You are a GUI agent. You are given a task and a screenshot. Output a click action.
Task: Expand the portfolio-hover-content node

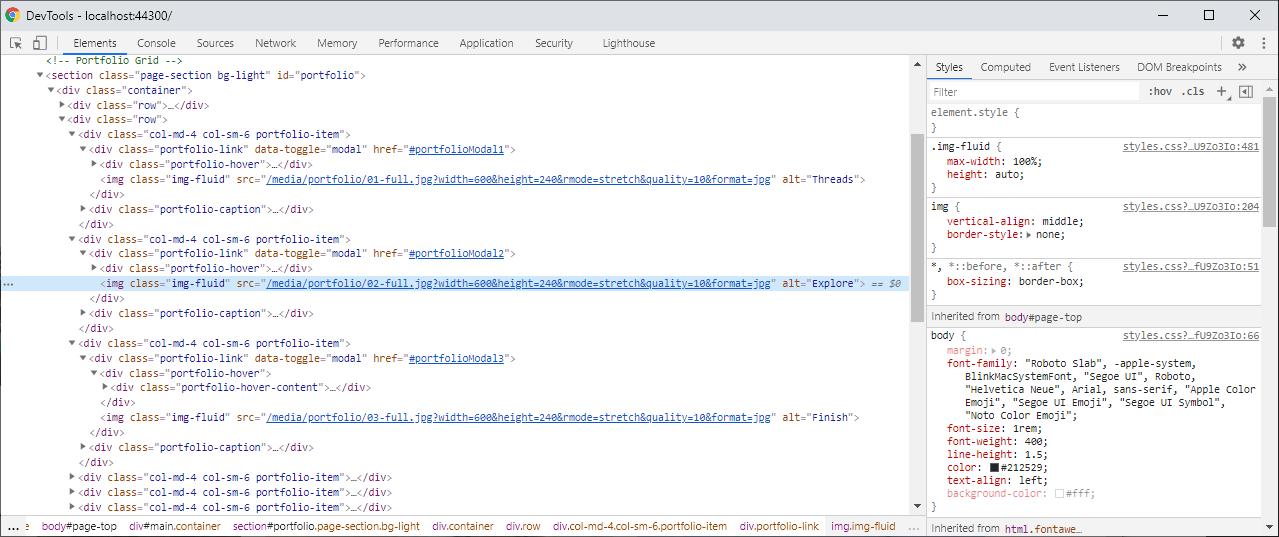point(105,388)
